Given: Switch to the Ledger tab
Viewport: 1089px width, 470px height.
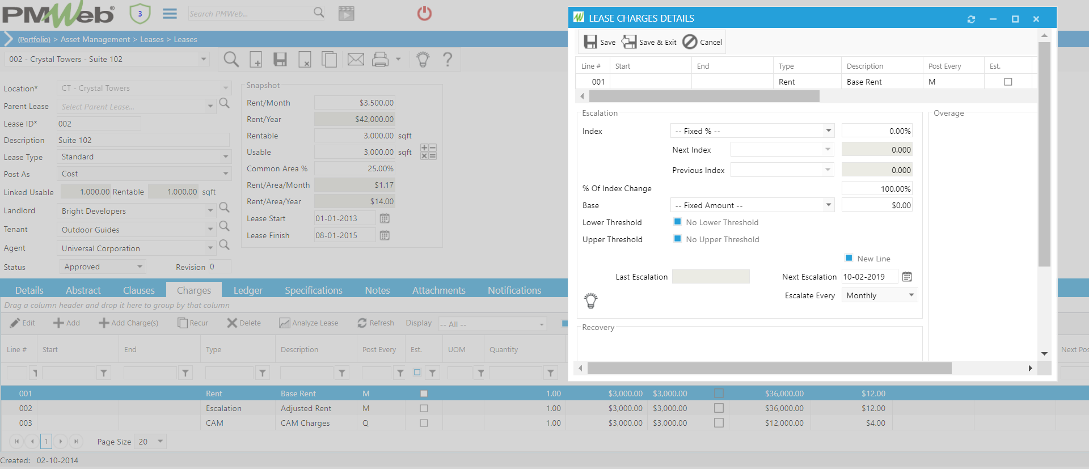Looking at the screenshot, I should [x=248, y=290].
